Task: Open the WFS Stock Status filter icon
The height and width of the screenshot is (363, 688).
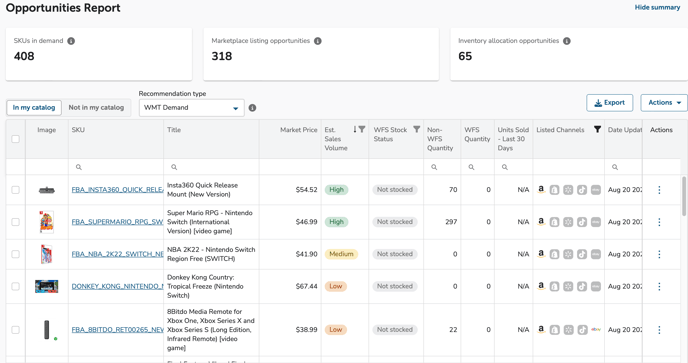Action: [x=417, y=129]
